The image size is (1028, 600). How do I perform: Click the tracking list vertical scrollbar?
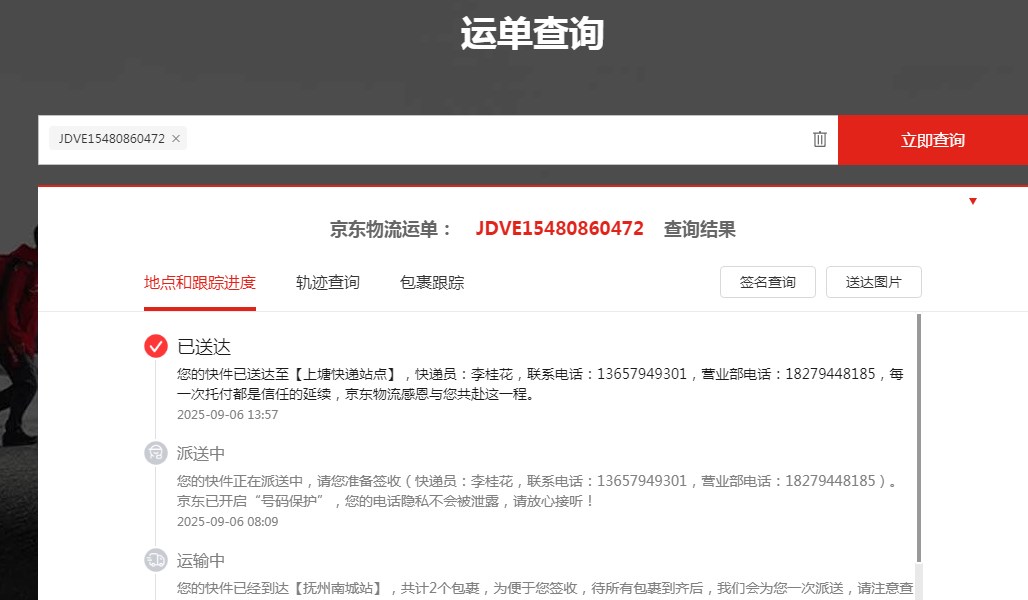click(x=919, y=440)
